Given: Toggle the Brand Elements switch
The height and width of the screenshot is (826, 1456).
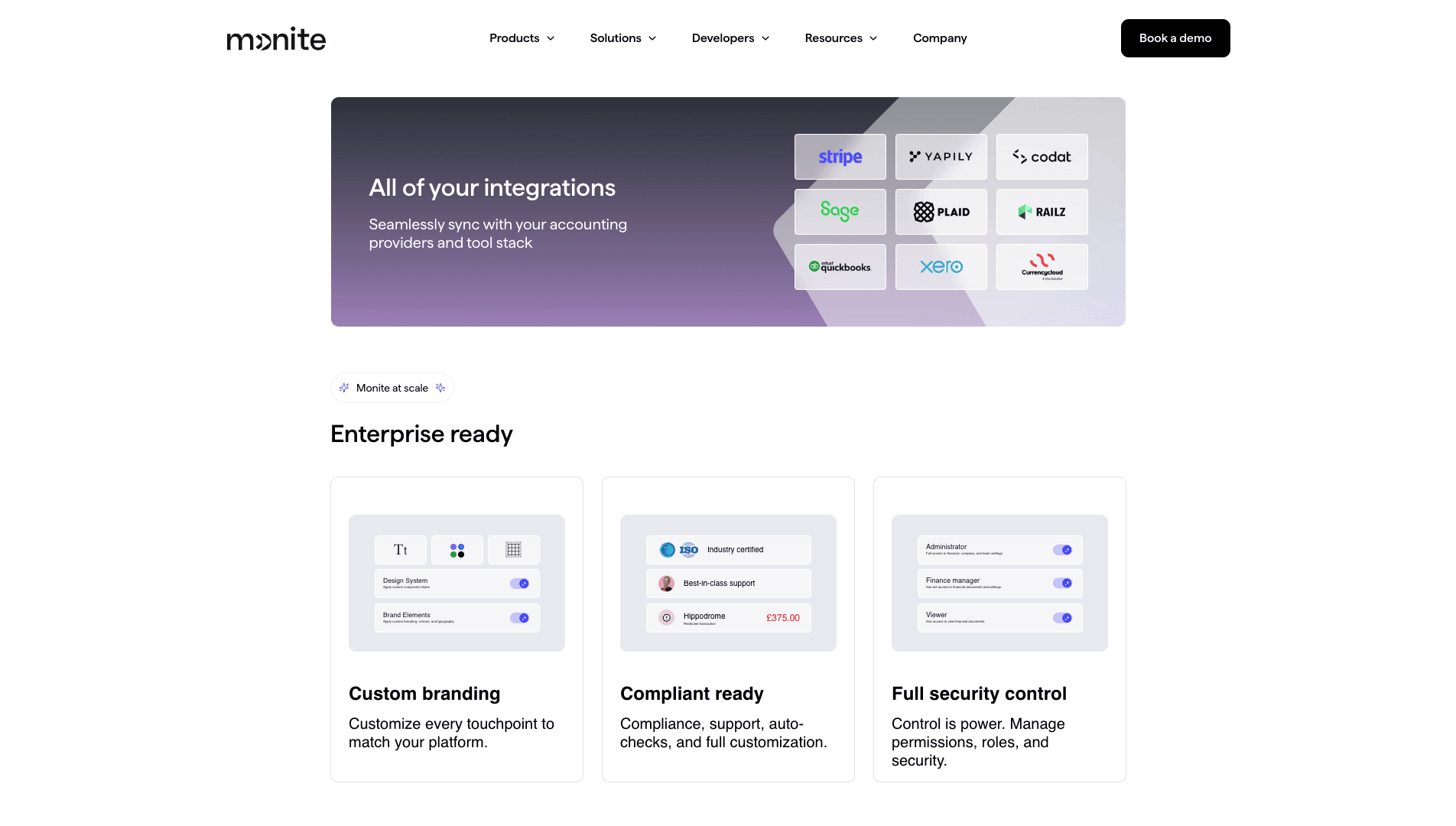Looking at the screenshot, I should [519, 618].
